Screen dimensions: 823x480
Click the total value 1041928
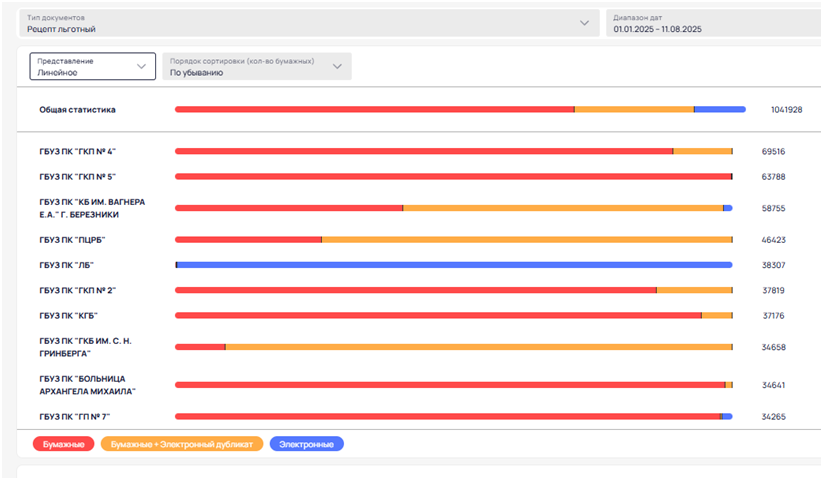pos(786,110)
